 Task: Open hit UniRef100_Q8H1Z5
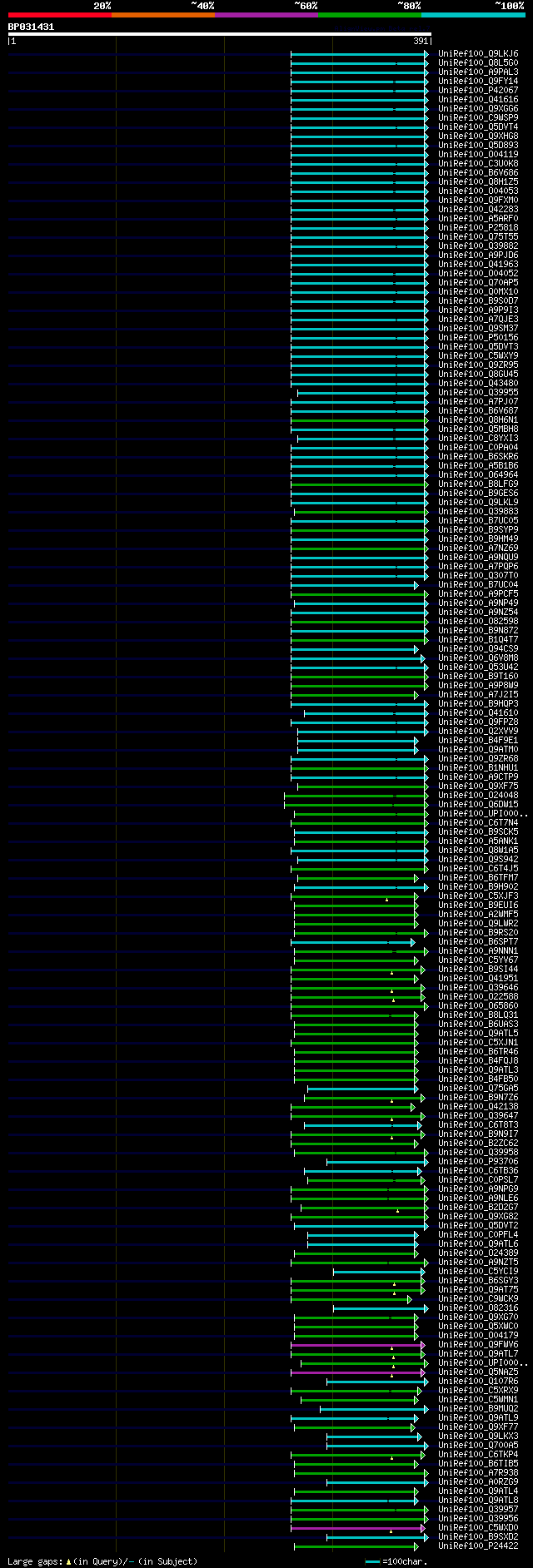478,181
